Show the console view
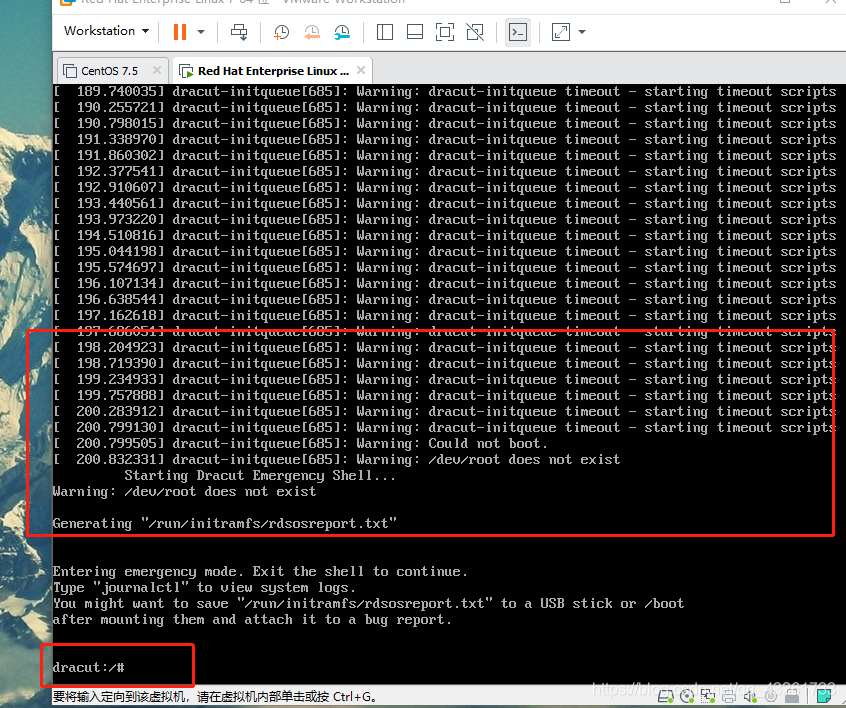The height and width of the screenshot is (708, 846). pyautogui.click(x=517, y=32)
